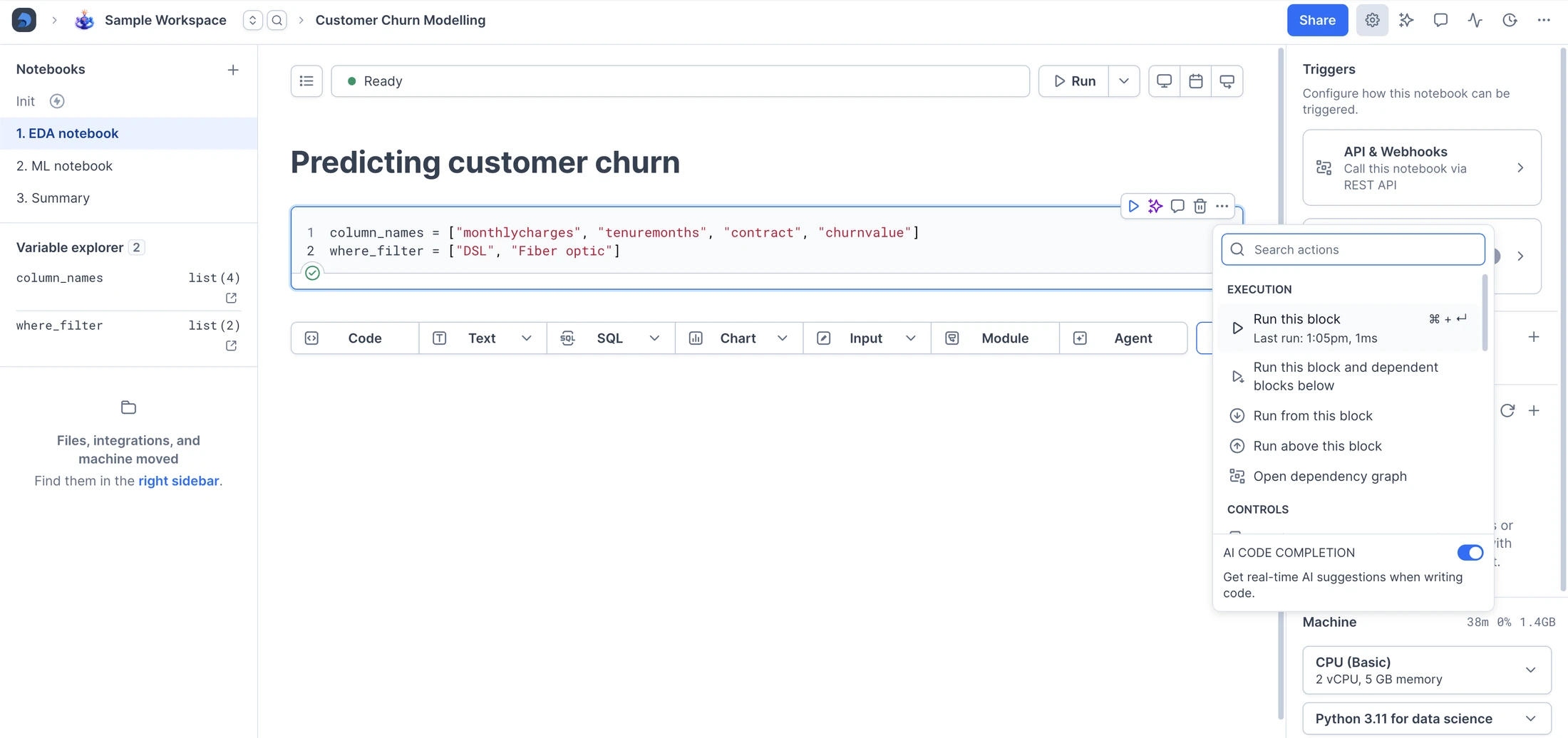Screen dimensions: 1568x738
Task: Expand the Run button dropdown arrow
Action: click(x=1124, y=81)
